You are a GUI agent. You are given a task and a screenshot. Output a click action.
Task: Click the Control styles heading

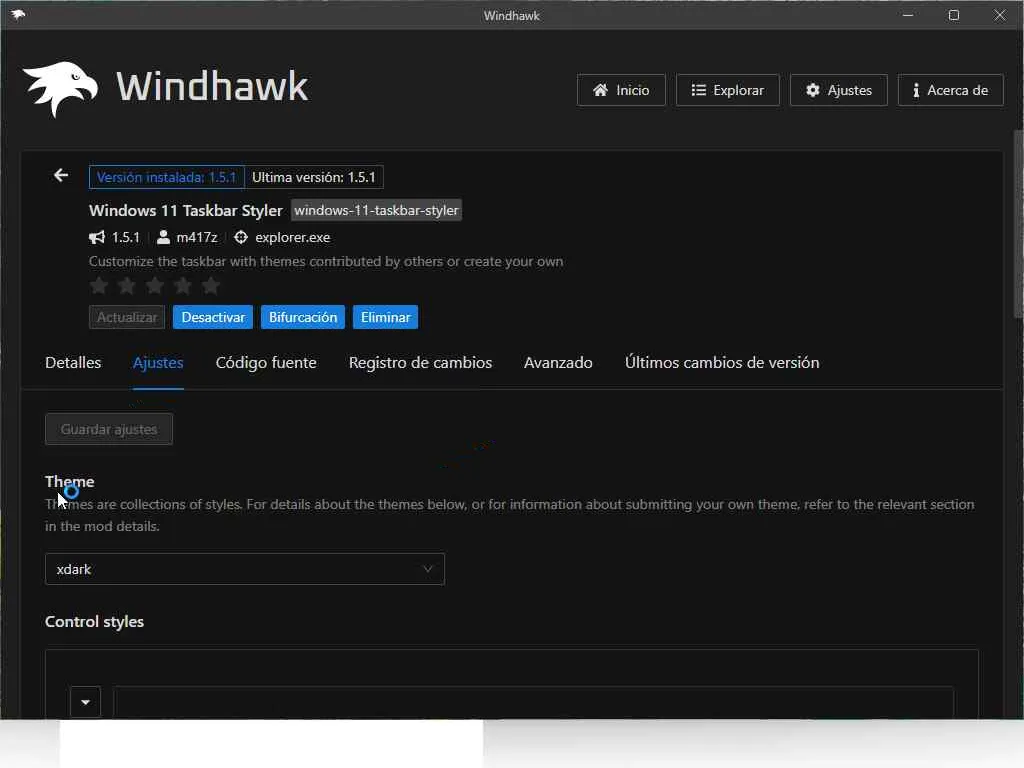pos(94,622)
